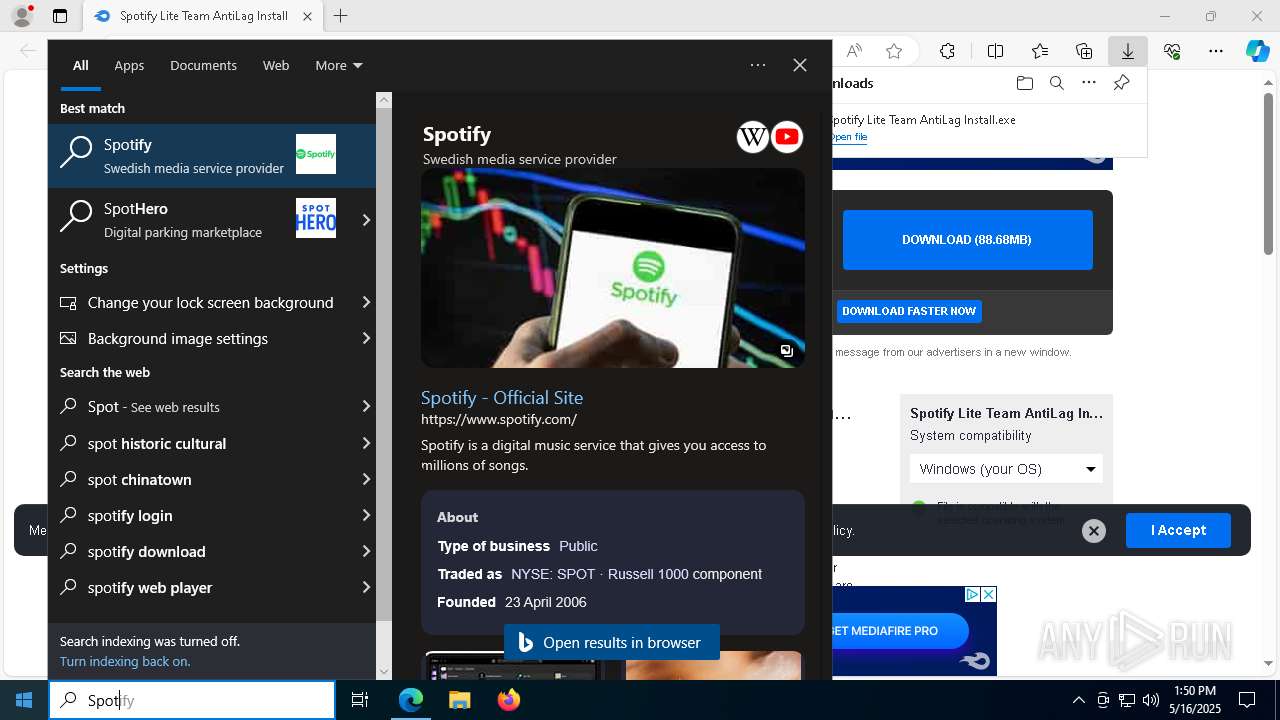Click Edge profile avatar icon
Viewport: 1280px width, 720px height.
[x=22, y=16]
